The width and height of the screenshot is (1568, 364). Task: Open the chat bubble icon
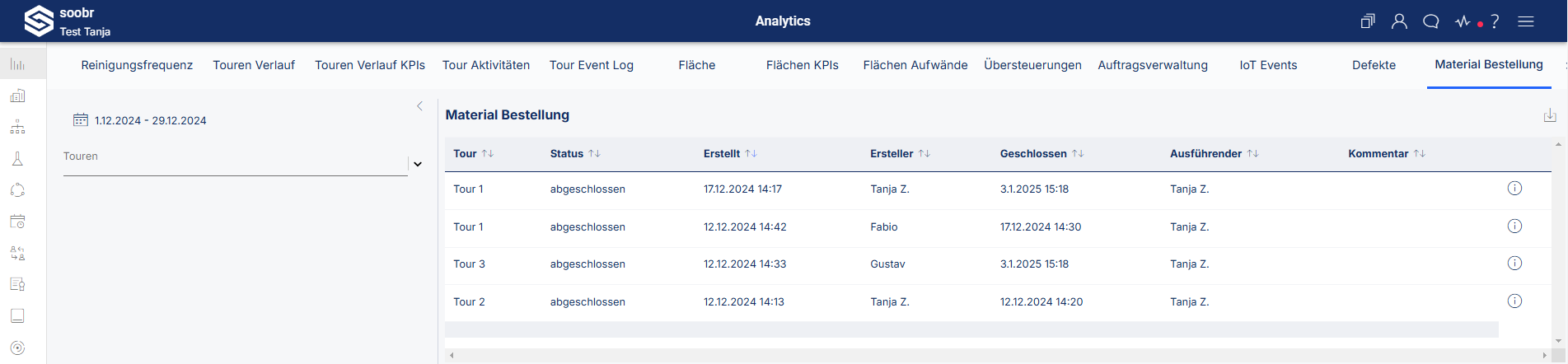point(1431,21)
